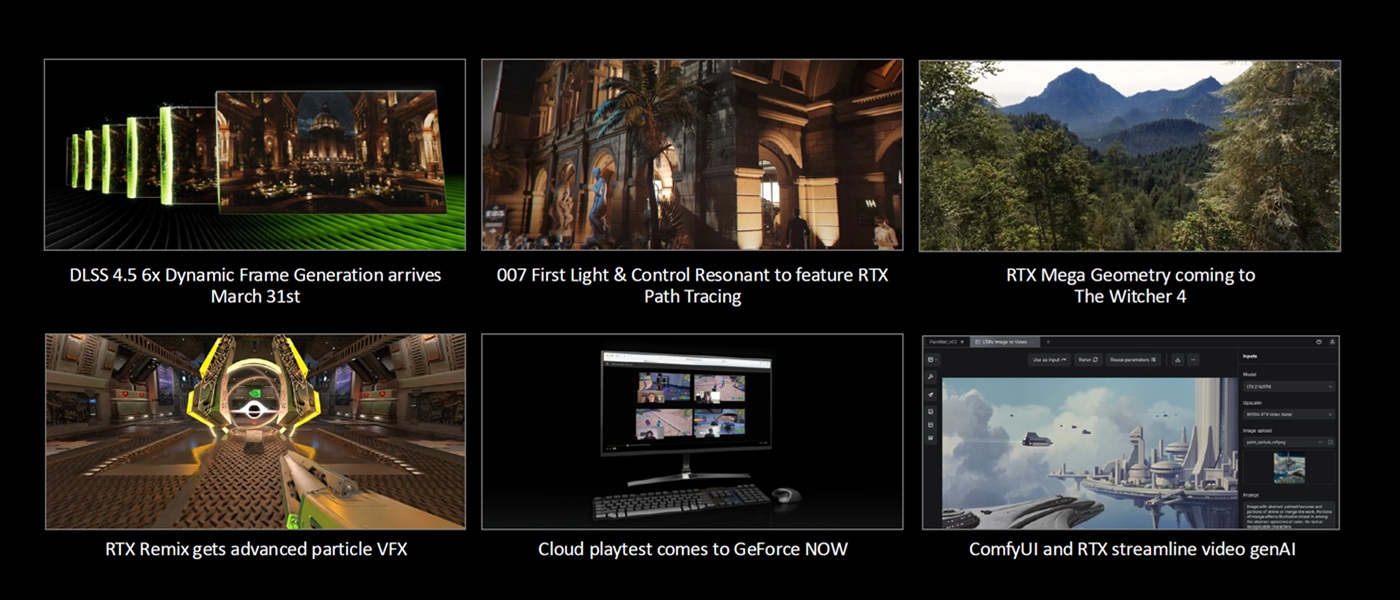Click the node library icon in the left sidebar
Viewport: 1400px width, 600px height.
click(x=931, y=411)
